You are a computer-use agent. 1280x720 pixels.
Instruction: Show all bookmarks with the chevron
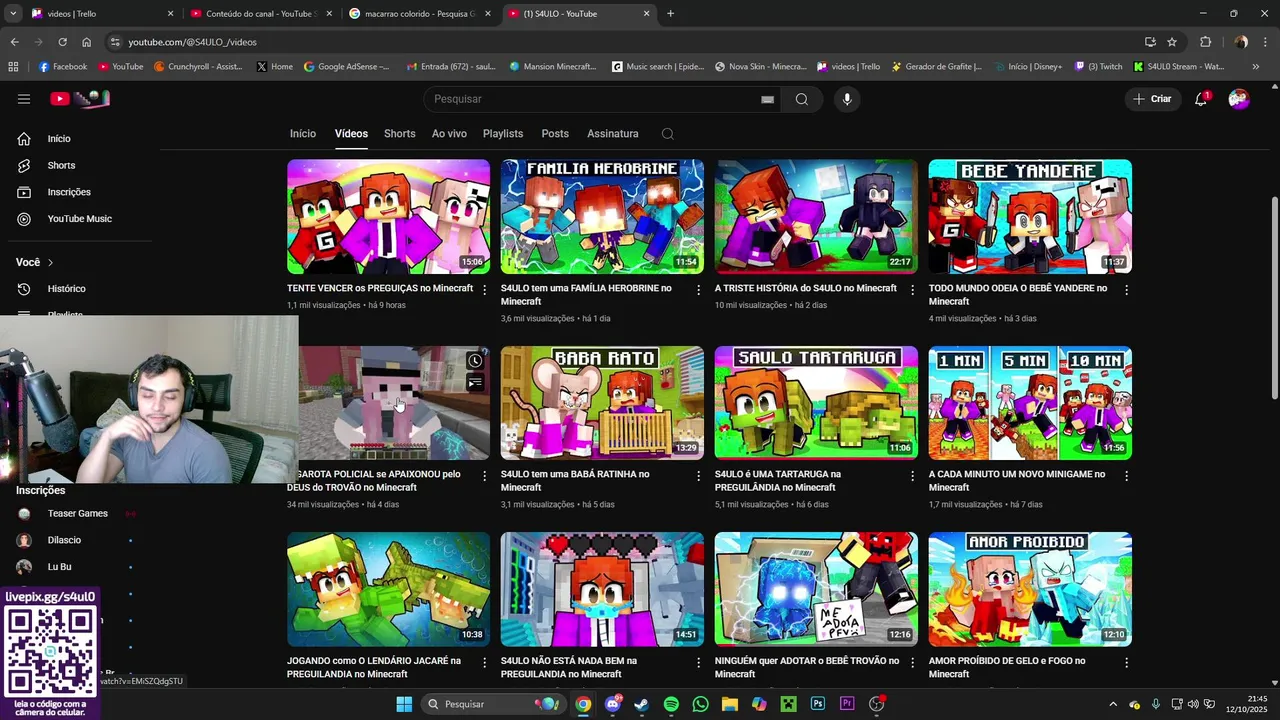(x=1256, y=67)
